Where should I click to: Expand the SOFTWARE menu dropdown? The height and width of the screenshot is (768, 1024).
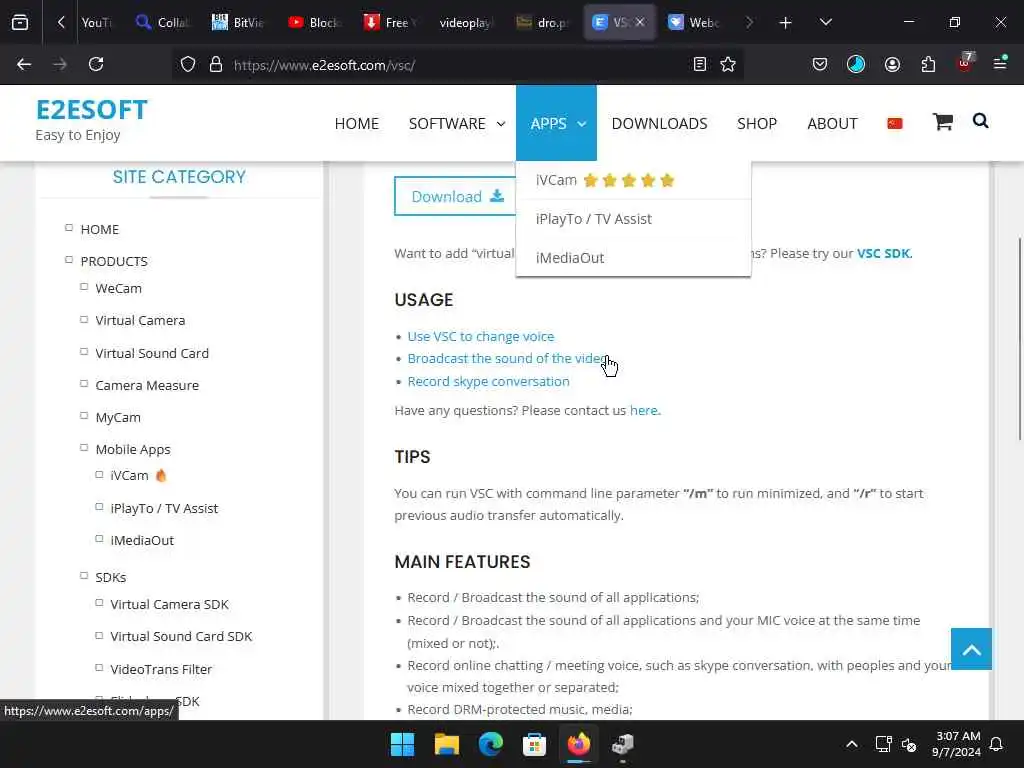457,123
